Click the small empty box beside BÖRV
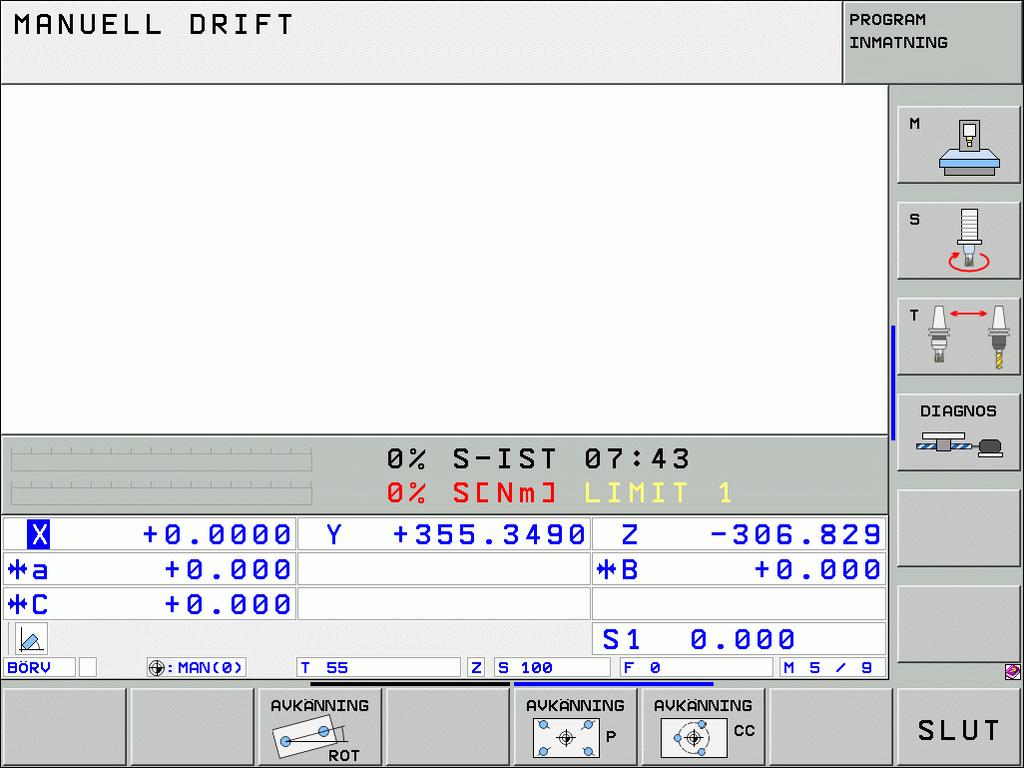Screen dimensions: 1024x768 click(x=88, y=667)
